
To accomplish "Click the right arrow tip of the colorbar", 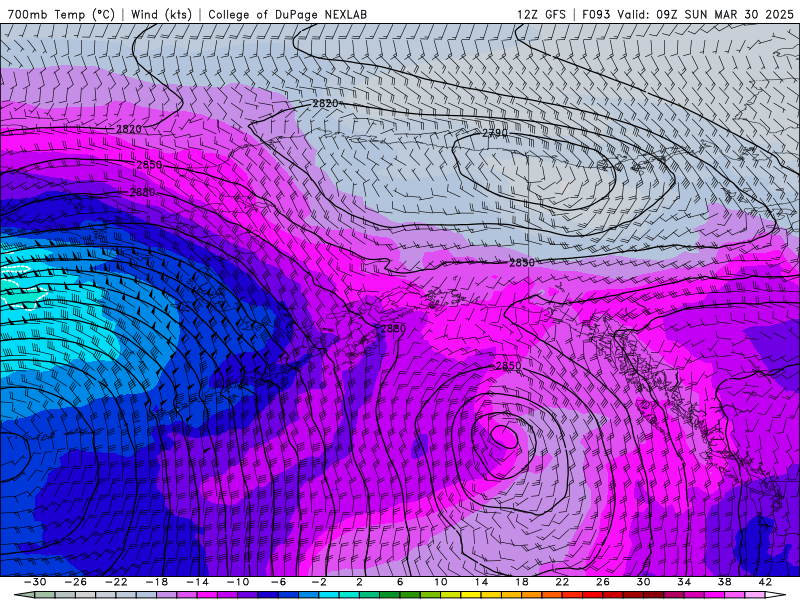I will coord(778,594).
